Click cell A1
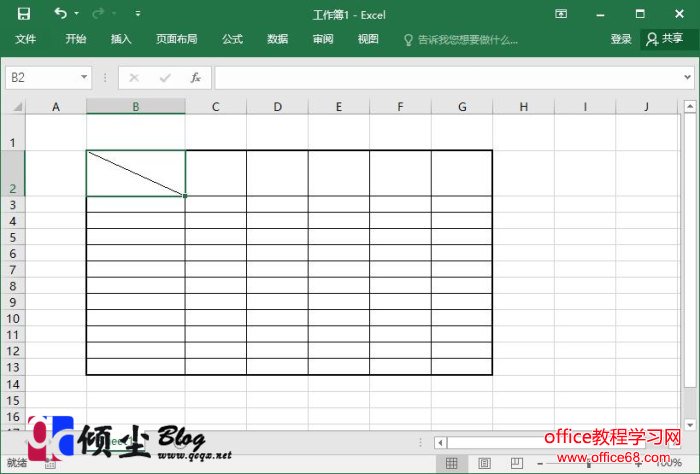 point(56,132)
